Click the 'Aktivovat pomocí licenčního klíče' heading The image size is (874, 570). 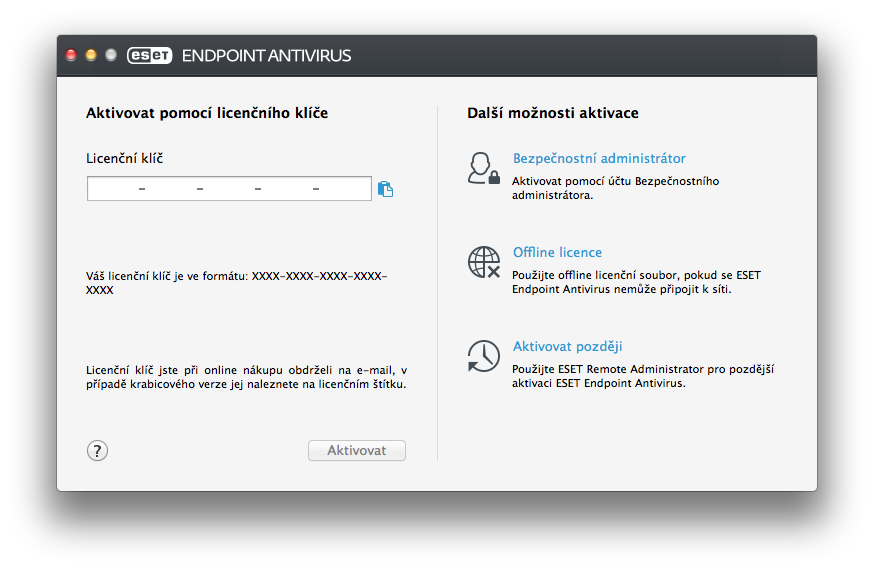207,113
